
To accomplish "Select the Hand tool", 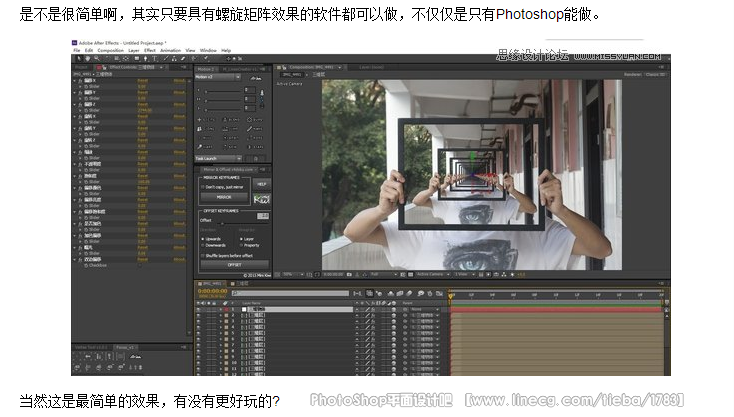I will click(88, 59).
